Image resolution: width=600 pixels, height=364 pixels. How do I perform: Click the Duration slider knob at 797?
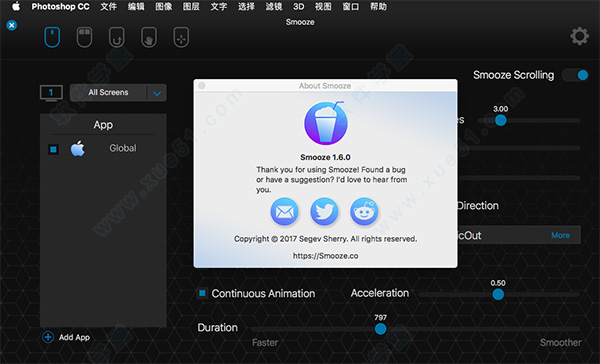[380, 329]
